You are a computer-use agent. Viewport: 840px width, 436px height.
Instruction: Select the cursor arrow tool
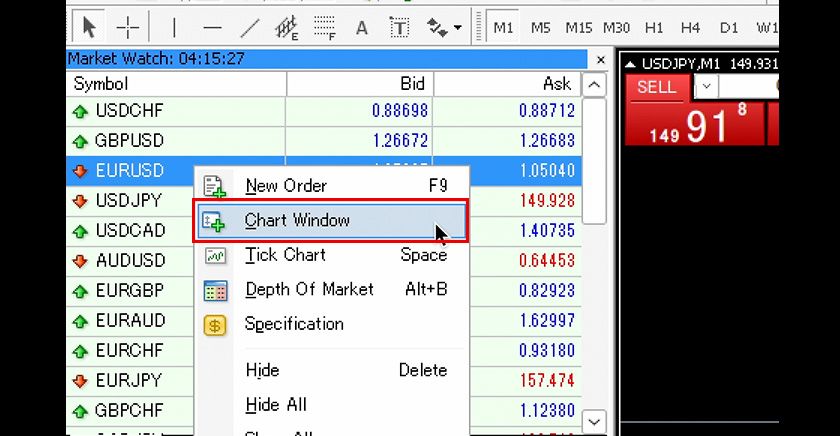88,27
